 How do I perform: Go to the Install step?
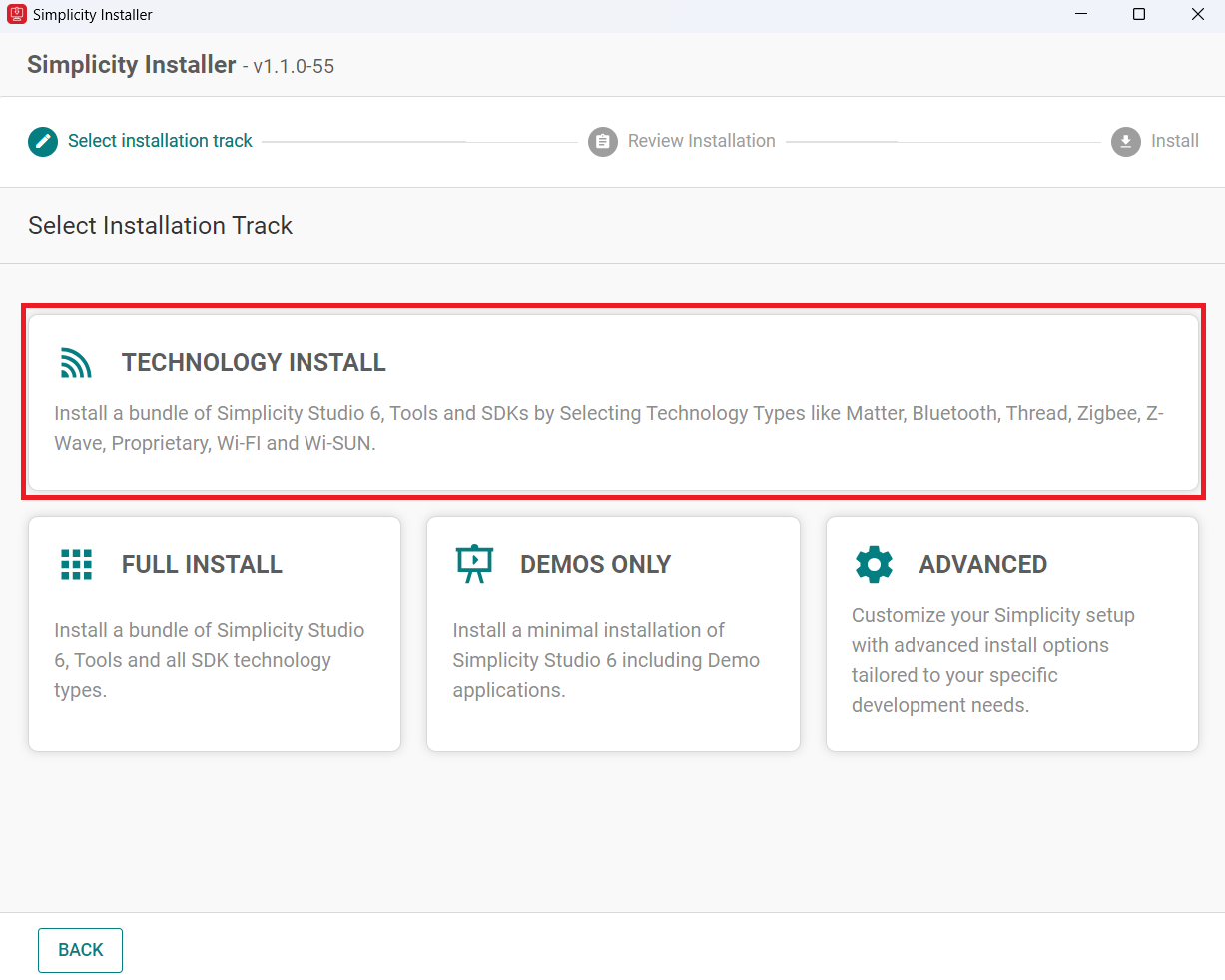[x=1175, y=141]
